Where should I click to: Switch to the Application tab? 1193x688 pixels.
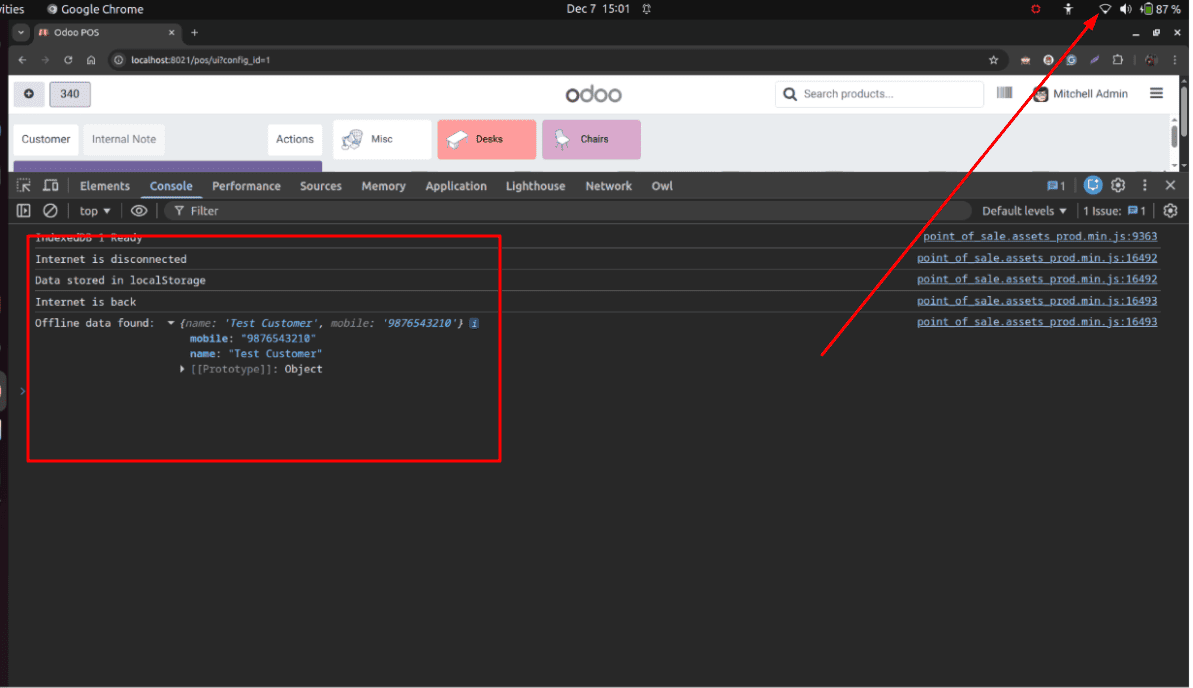456,186
